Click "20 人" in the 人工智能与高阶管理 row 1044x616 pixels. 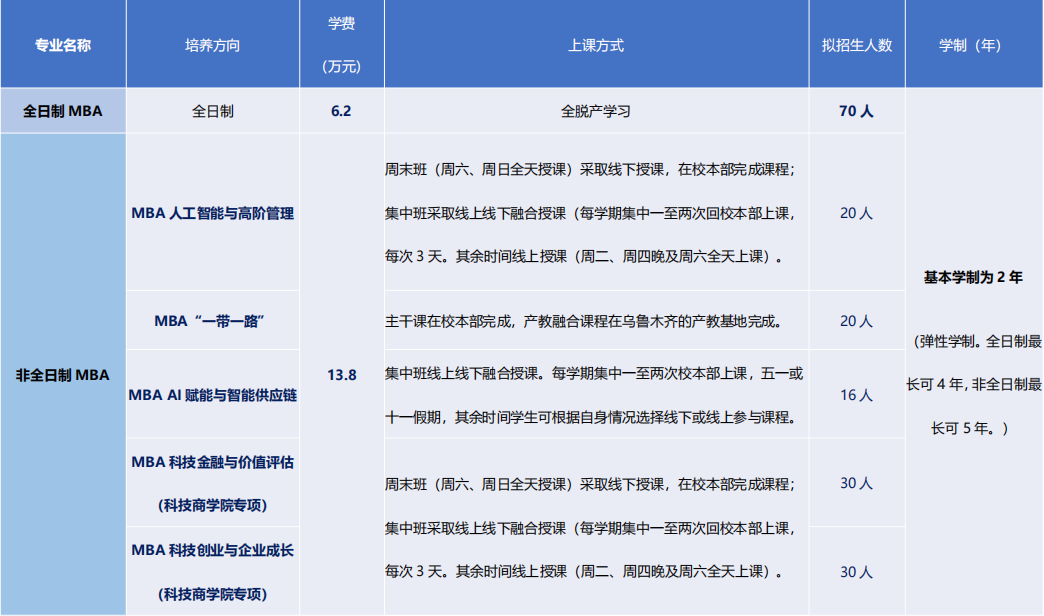point(856,213)
